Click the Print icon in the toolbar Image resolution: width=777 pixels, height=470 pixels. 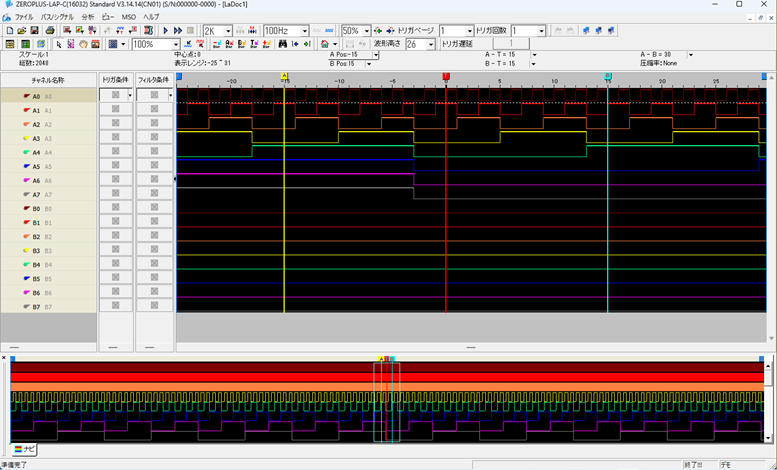tap(50, 31)
